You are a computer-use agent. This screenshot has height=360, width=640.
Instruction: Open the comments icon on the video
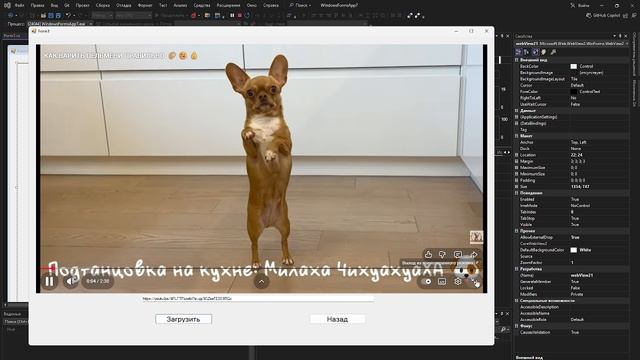(458, 255)
